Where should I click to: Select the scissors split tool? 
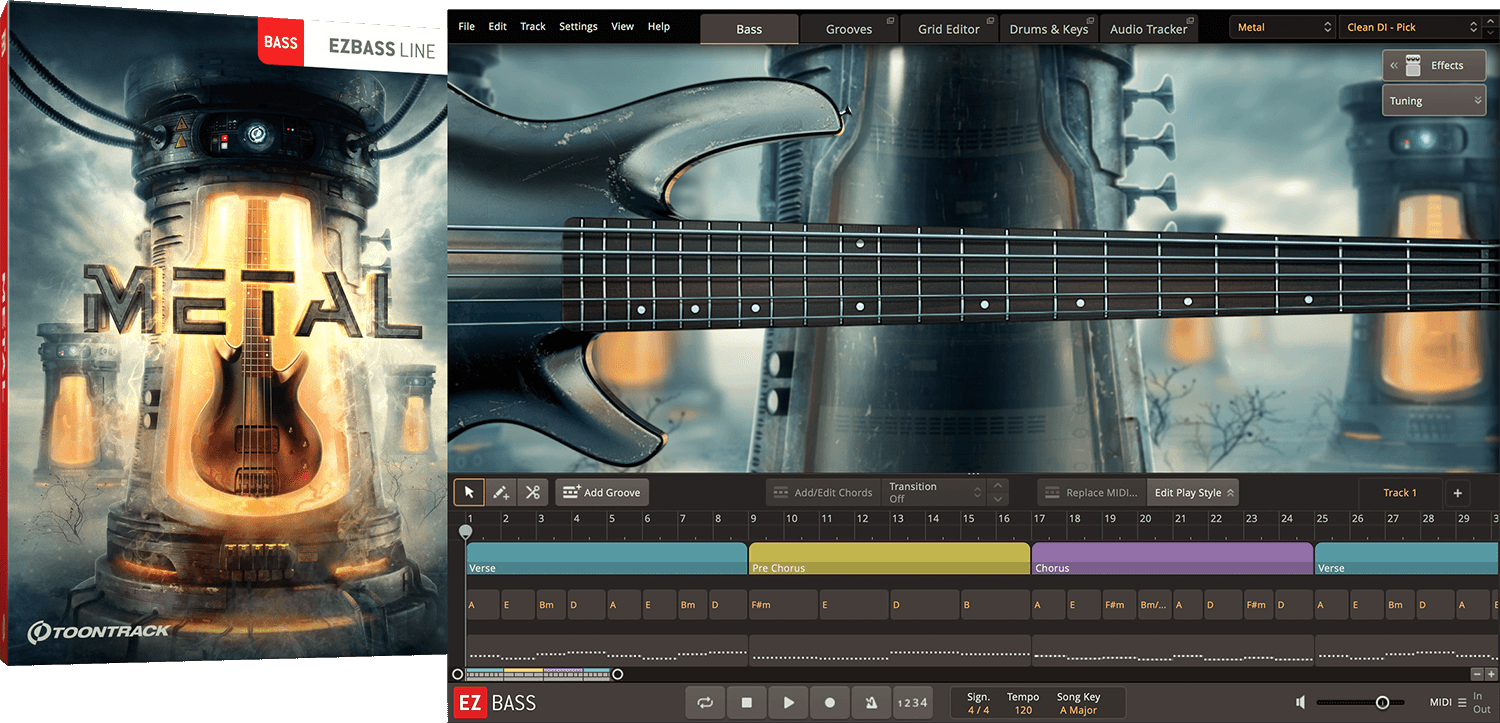532,492
